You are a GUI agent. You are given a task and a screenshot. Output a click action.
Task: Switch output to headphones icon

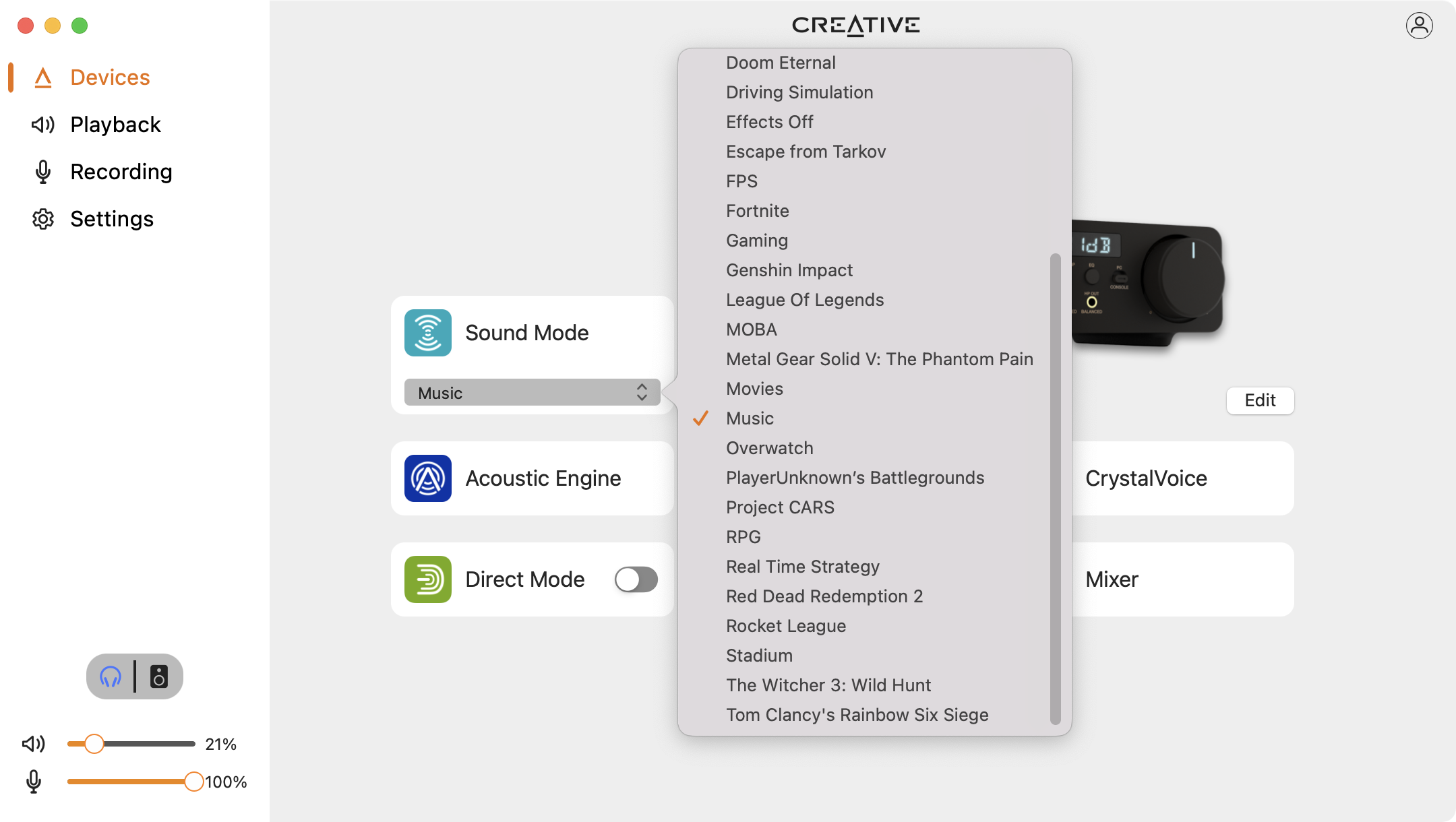(111, 676)
